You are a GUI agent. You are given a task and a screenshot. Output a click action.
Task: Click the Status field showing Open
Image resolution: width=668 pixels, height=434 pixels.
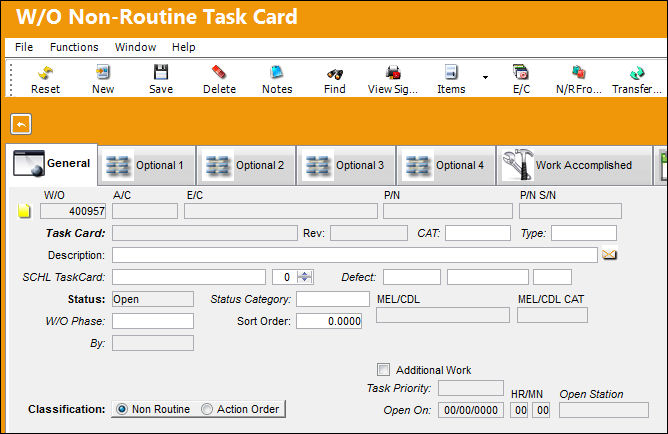153,299
